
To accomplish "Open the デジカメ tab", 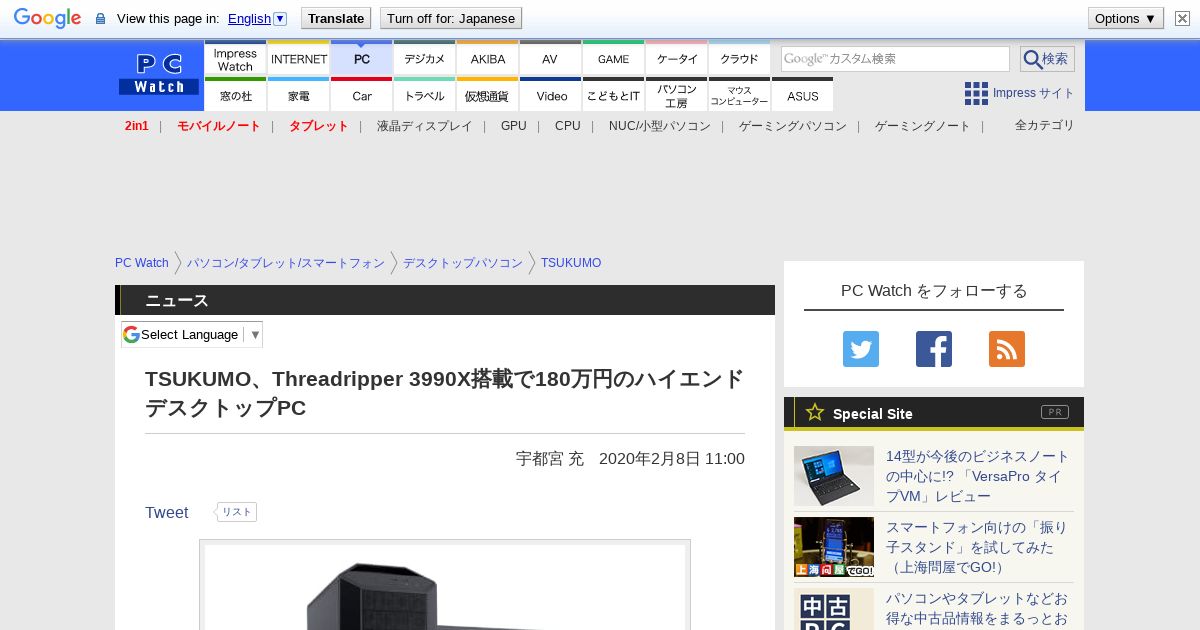I will pyautogui.click(x=425, y=59).
